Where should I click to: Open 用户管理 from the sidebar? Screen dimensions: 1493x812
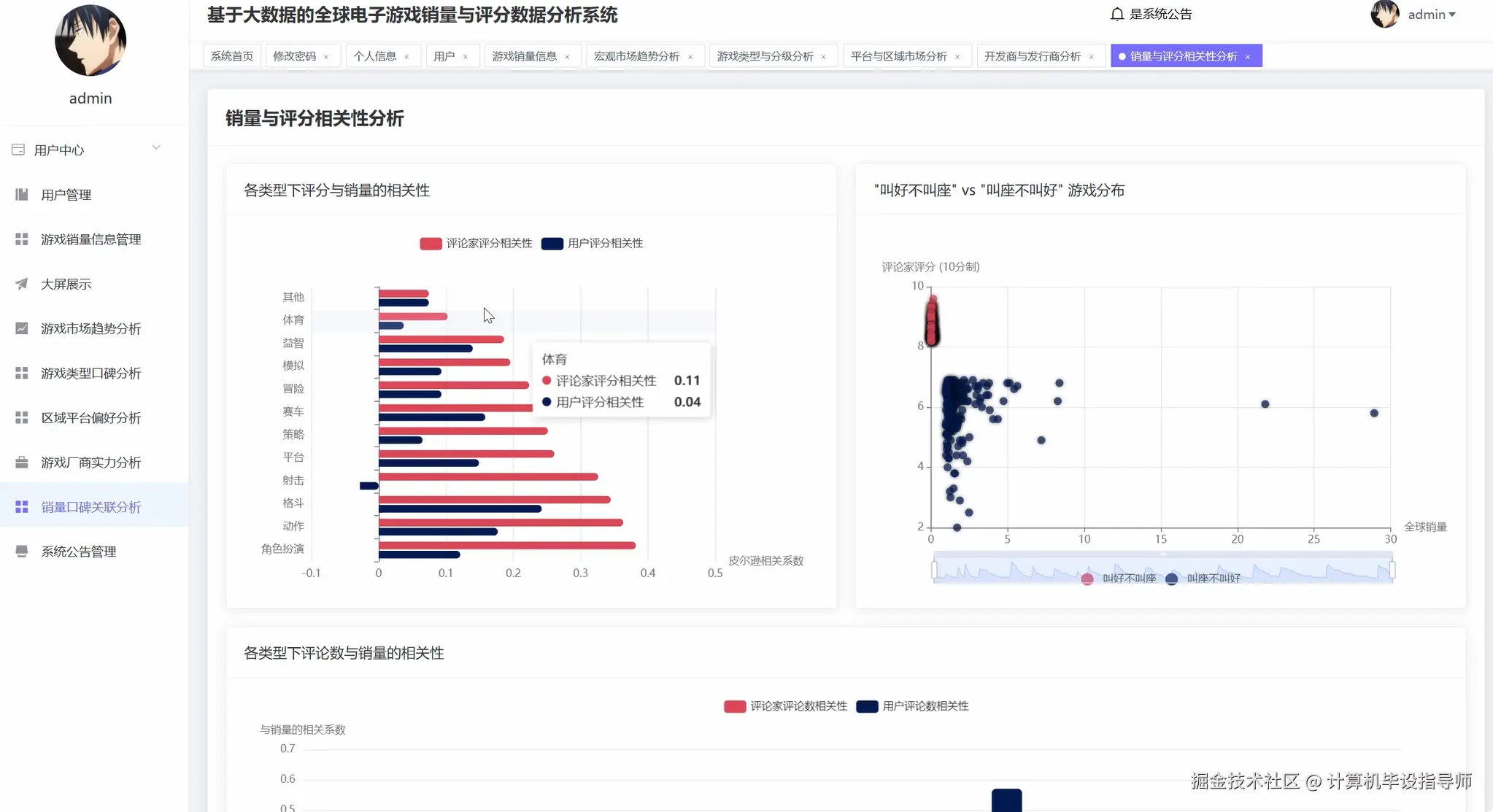66,194
